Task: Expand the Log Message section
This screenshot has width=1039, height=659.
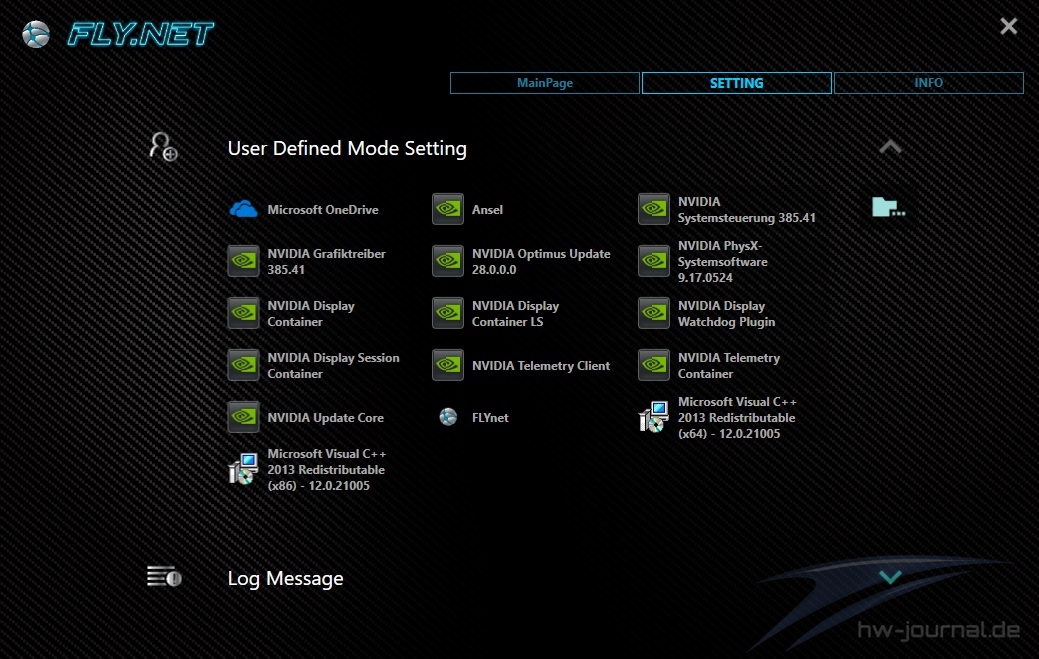Action: 890,578
